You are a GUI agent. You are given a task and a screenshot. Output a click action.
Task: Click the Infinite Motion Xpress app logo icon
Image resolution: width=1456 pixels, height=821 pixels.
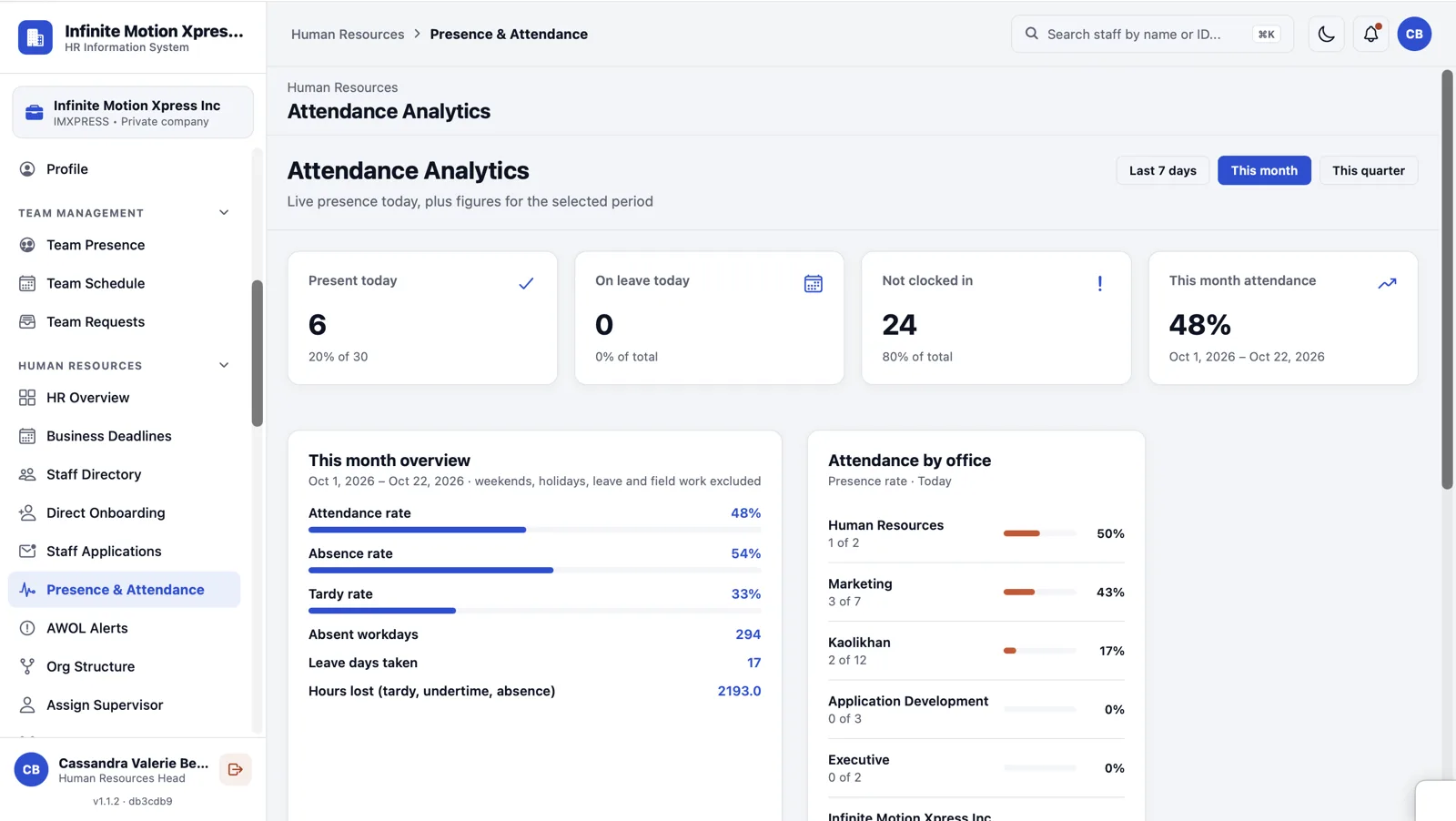tap(35, 37)
